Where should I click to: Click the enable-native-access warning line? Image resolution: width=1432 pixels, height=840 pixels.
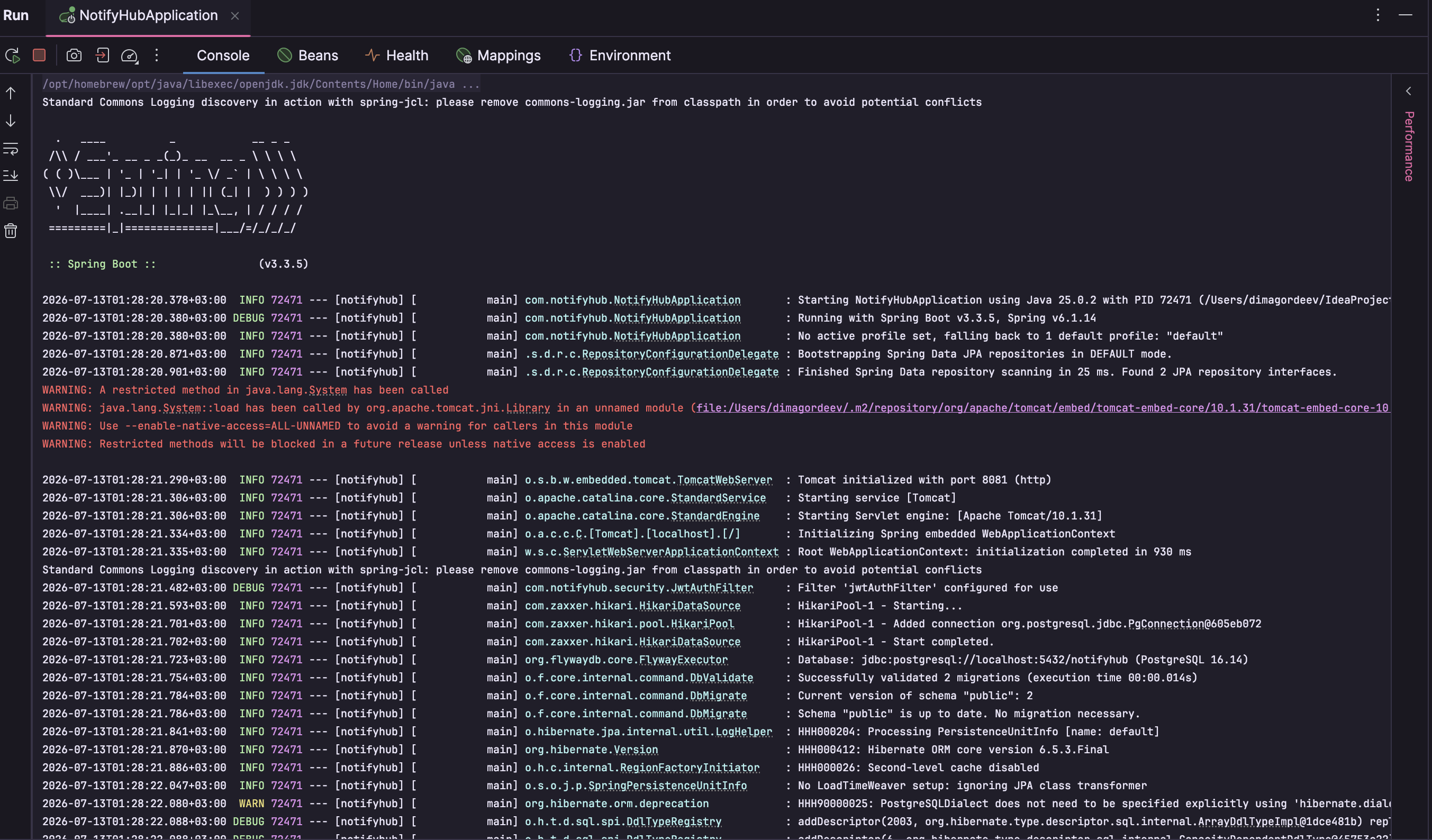point(337,426)
